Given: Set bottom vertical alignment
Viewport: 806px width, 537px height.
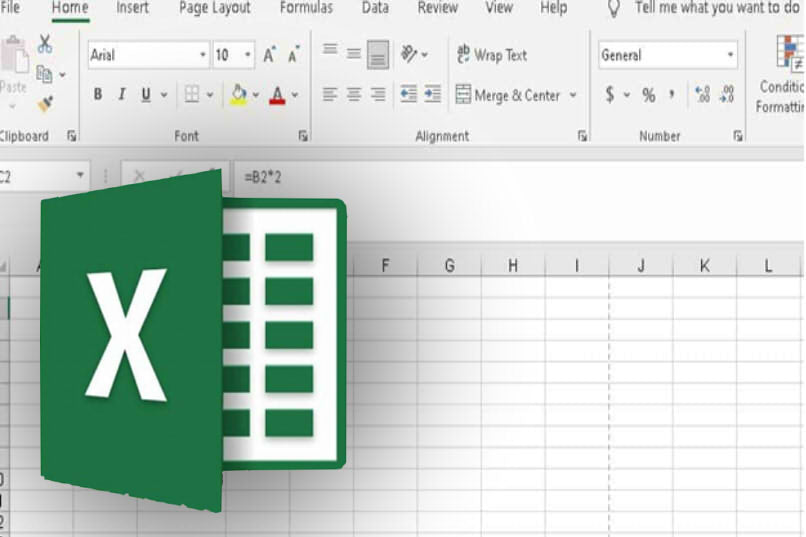Looking at the screenshot, I should (378, 54).
